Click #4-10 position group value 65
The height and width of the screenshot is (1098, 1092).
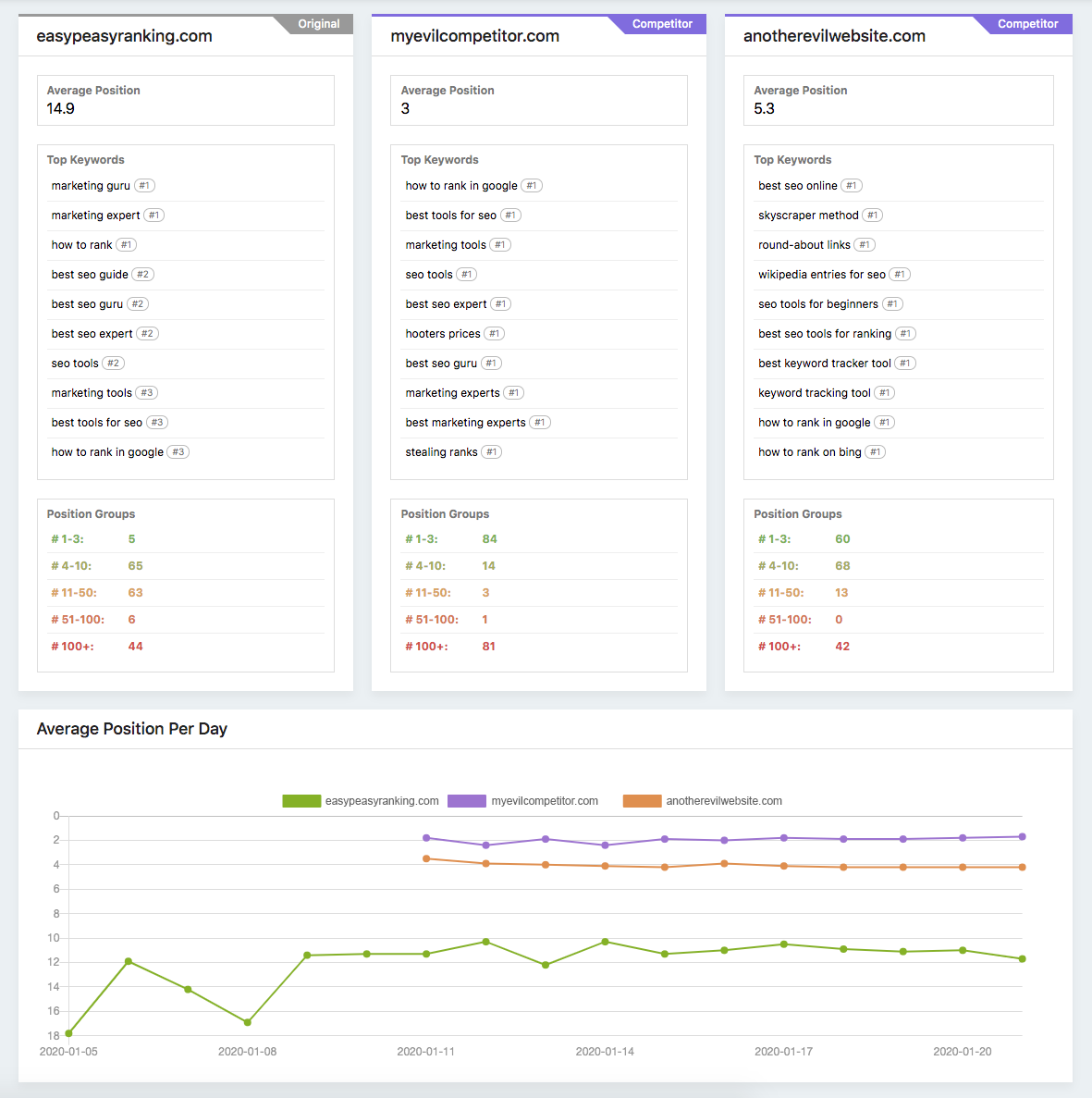(135, 566)
